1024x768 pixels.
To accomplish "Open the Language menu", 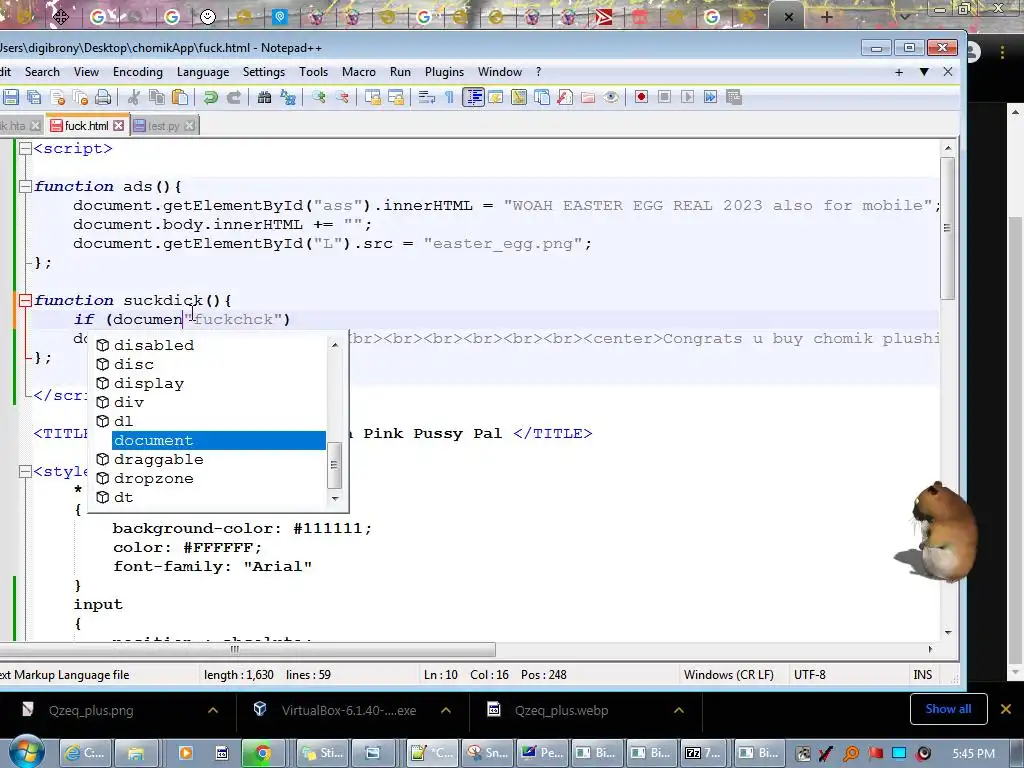I will [x=203, y=72].
